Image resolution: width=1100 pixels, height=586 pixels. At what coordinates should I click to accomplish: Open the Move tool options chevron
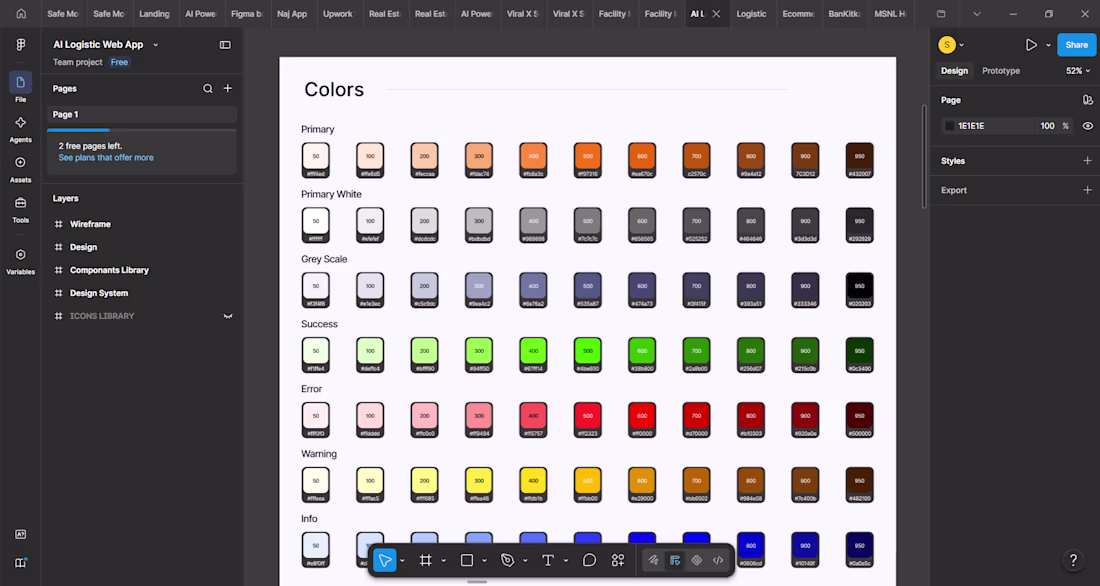(402, 561)
